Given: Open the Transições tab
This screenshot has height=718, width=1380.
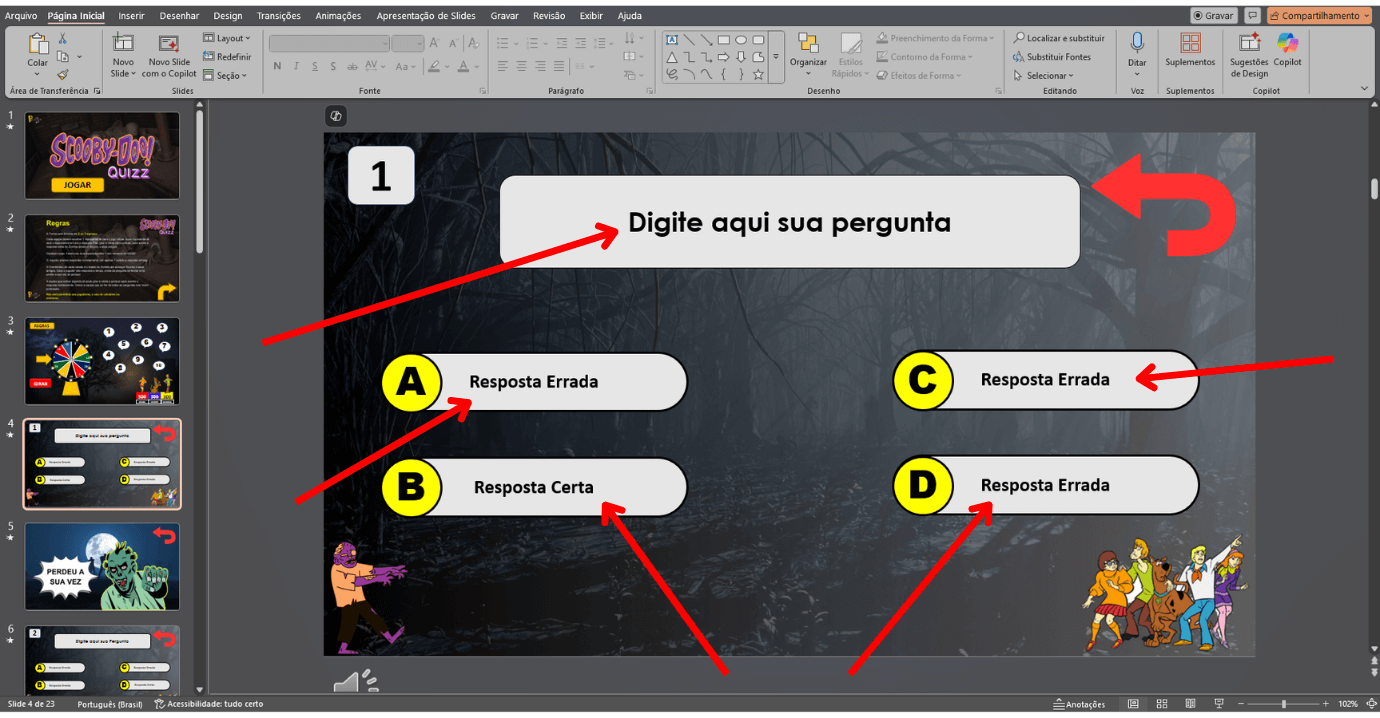Looking at the screenshot, I should [278, 16].
